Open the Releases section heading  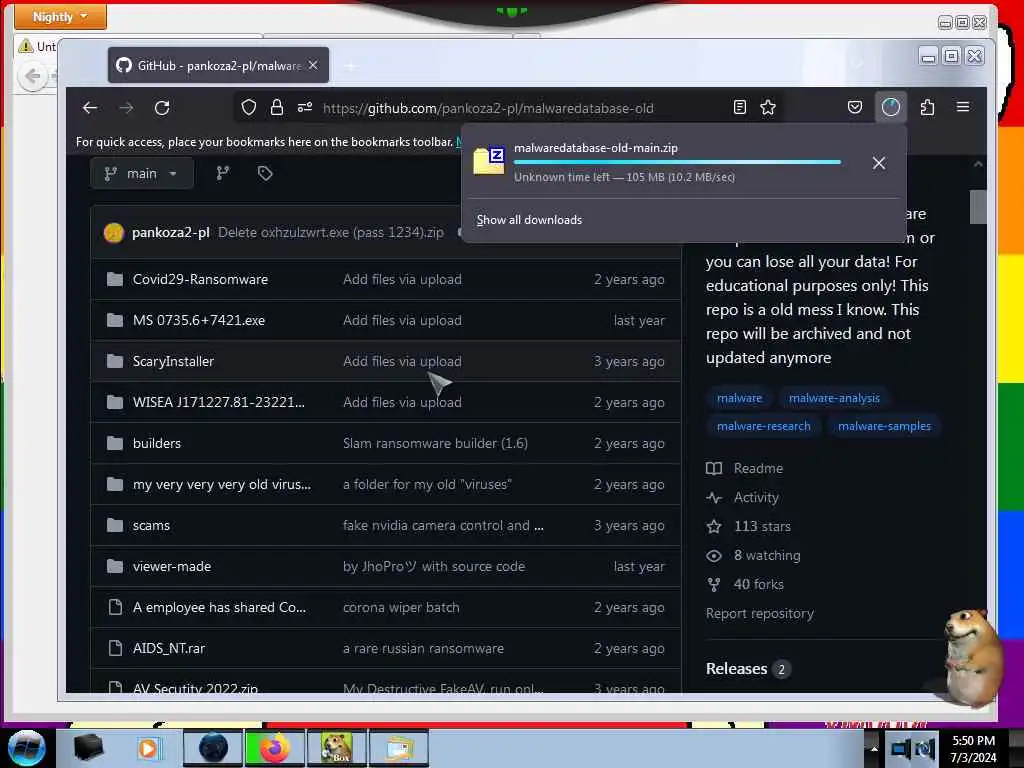click(736, 669)
